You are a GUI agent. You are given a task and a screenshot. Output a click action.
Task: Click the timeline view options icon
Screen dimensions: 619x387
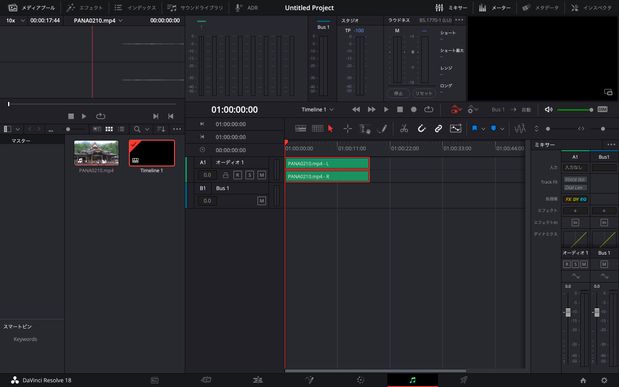click(x=301, y=128)
